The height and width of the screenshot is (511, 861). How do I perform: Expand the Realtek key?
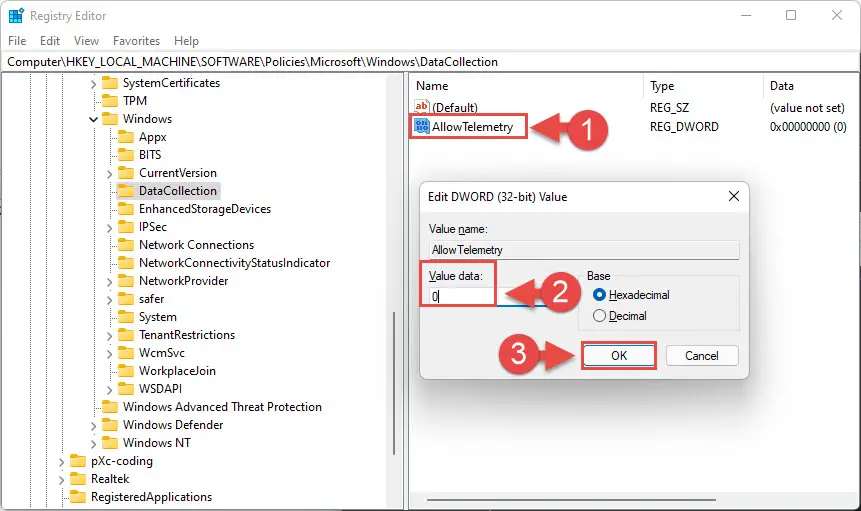(62, 480)
